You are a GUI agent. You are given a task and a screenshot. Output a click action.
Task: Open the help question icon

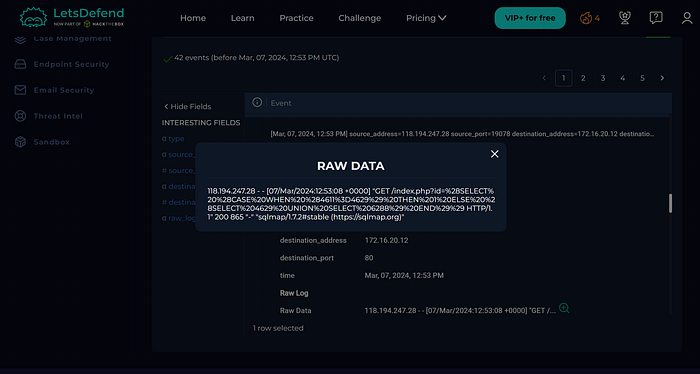pos(656,18)
